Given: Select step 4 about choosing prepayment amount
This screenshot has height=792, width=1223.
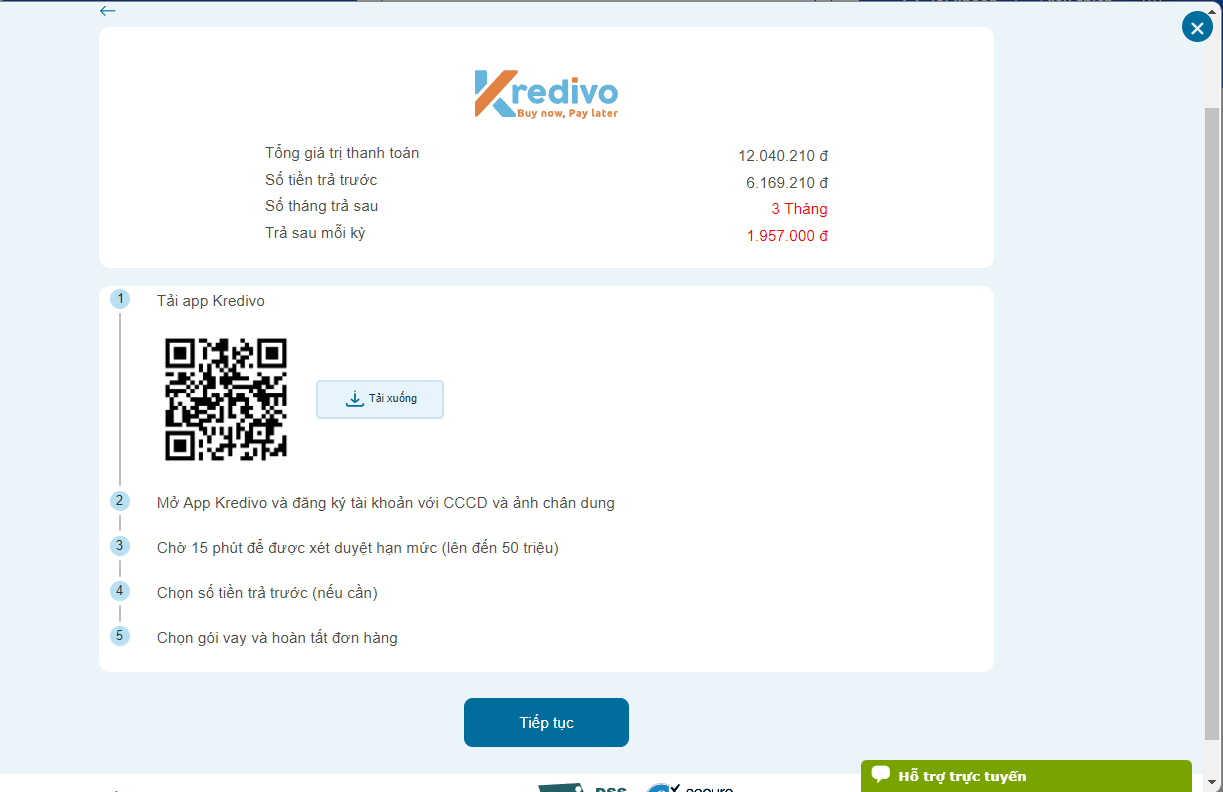Looking at the screenshot, I should pyautogui.click(x=120, y=591).
